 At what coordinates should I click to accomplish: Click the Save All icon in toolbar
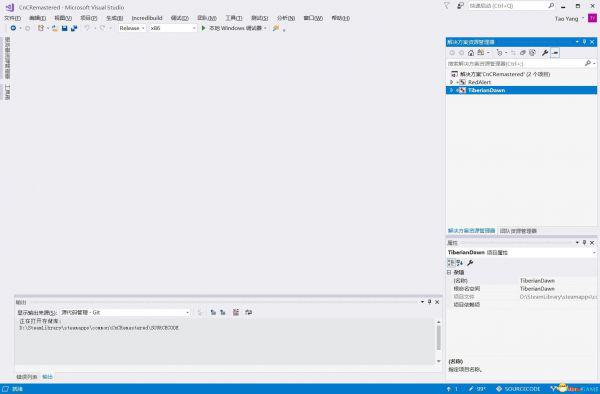[74, 28]
